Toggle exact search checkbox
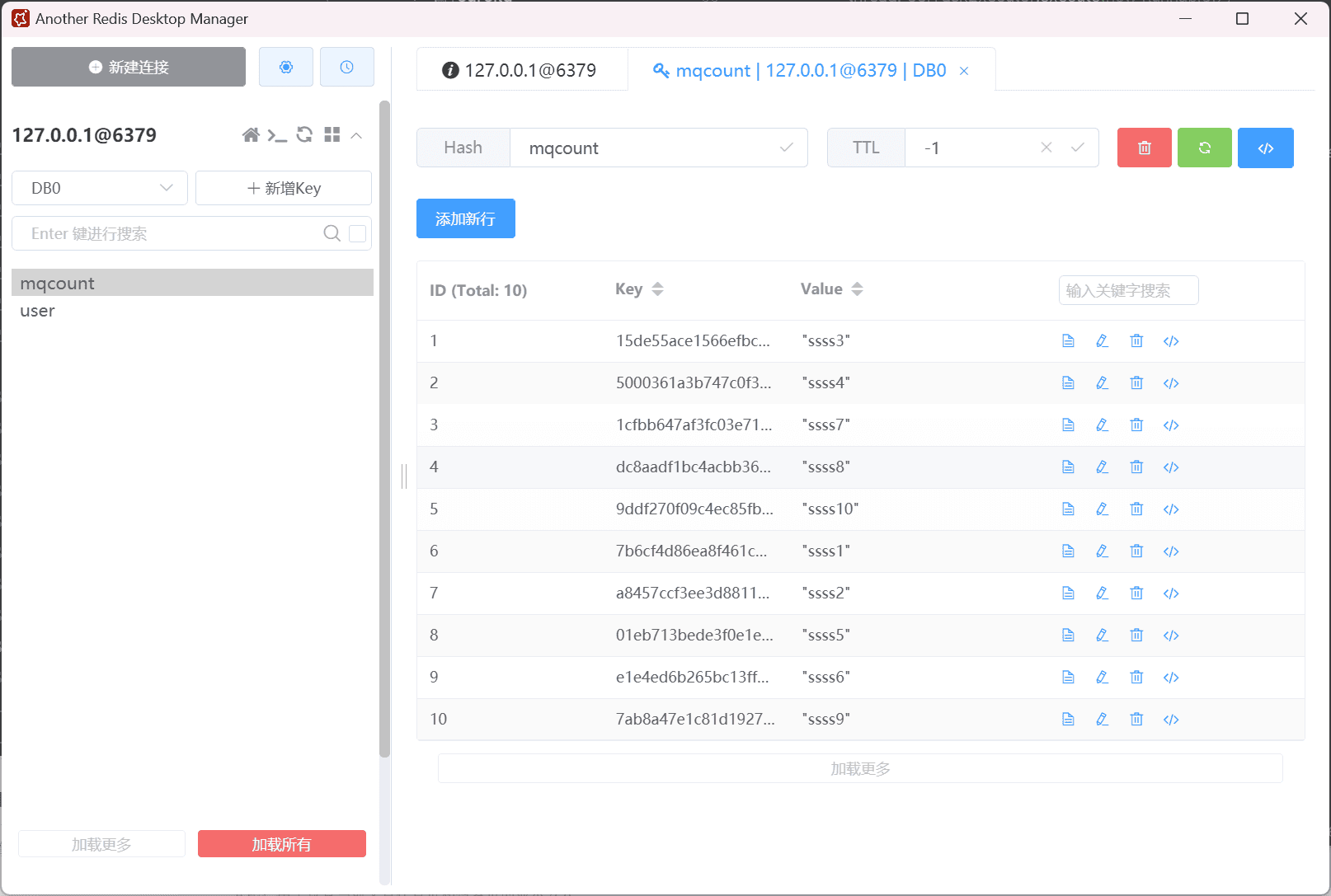The image size is (1331, 896). coord(358,233)
